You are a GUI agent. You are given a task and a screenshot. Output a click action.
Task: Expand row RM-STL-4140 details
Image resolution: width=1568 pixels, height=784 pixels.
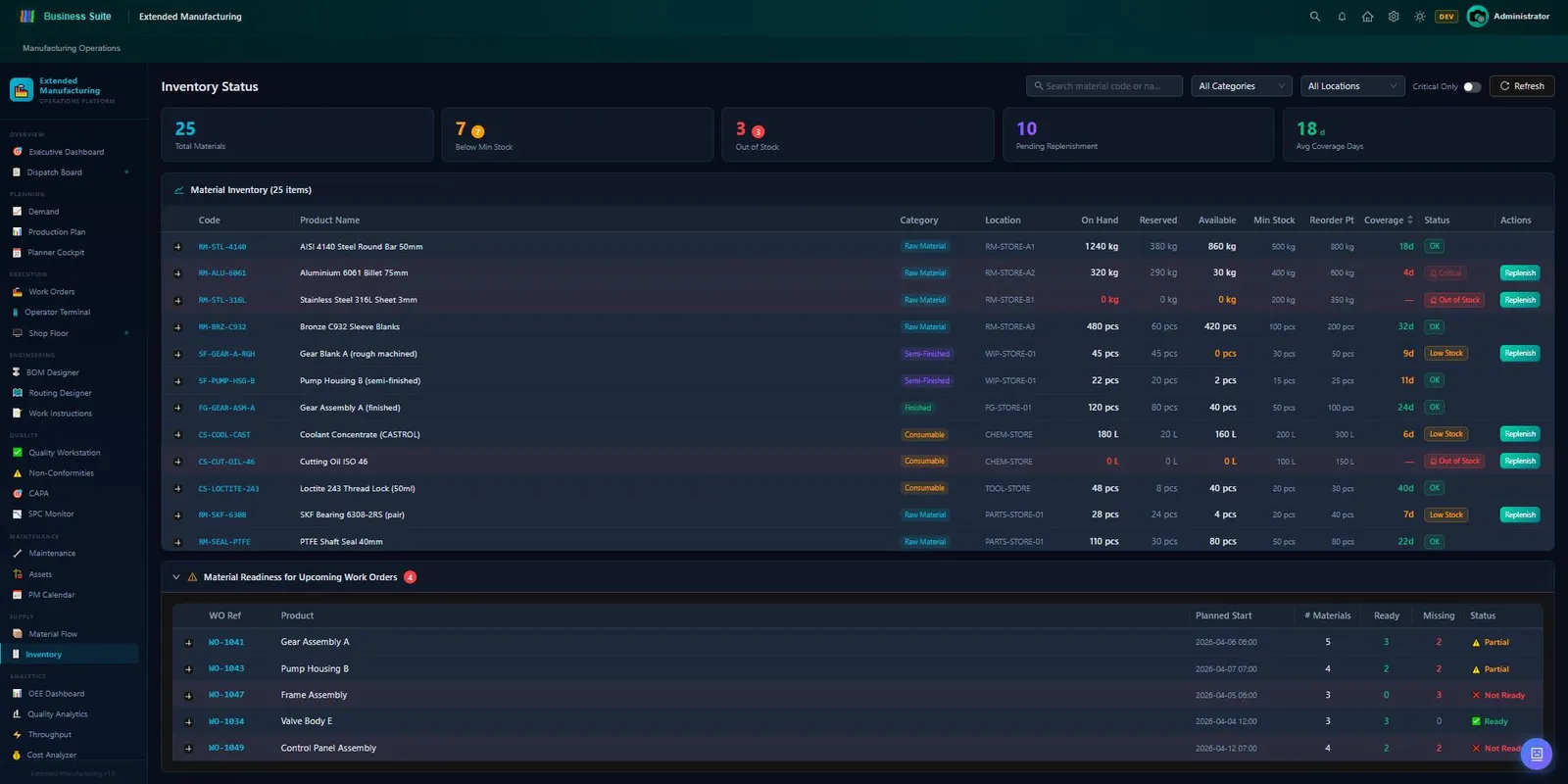[x=177, y=247]
